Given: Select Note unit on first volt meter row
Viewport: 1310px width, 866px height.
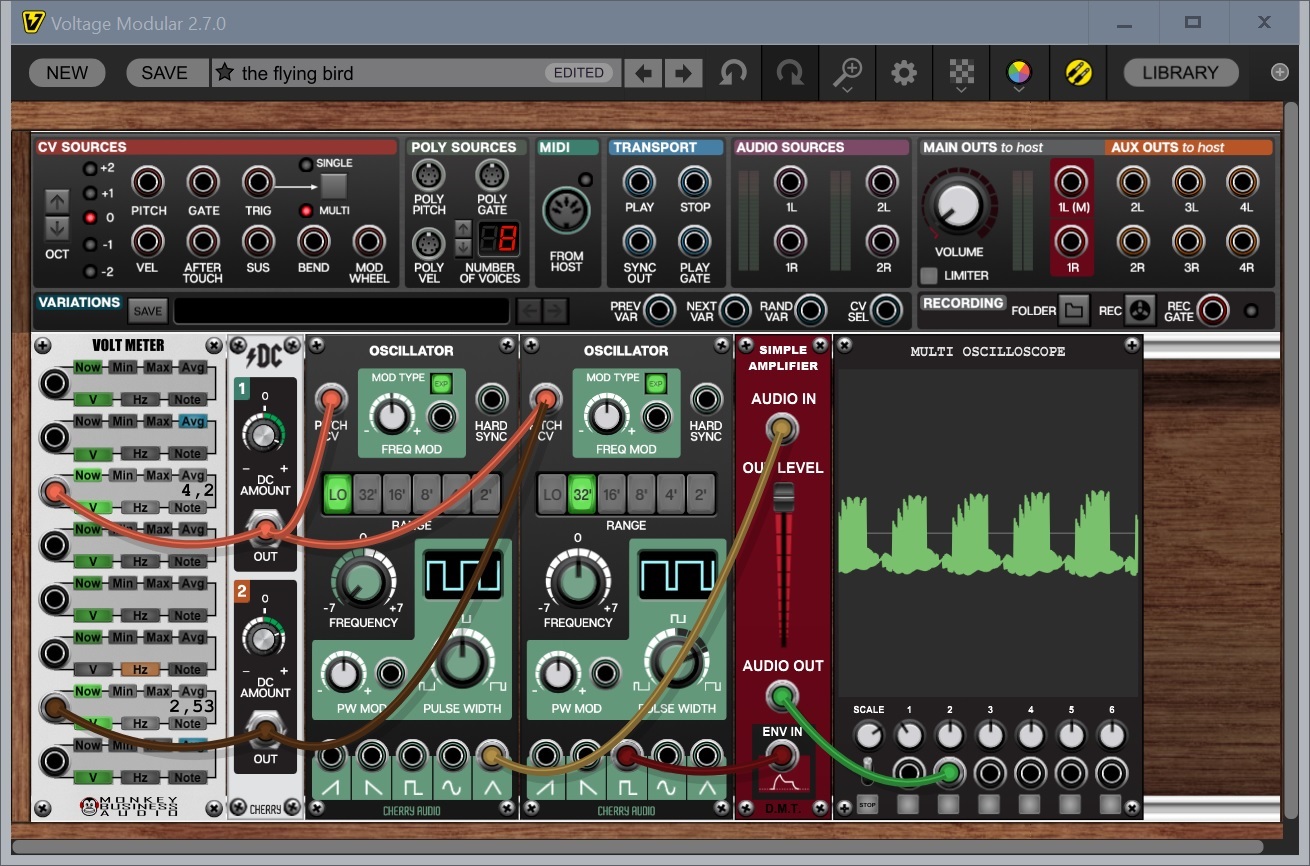Looking at the screenshot, I should tap(187, 399).
